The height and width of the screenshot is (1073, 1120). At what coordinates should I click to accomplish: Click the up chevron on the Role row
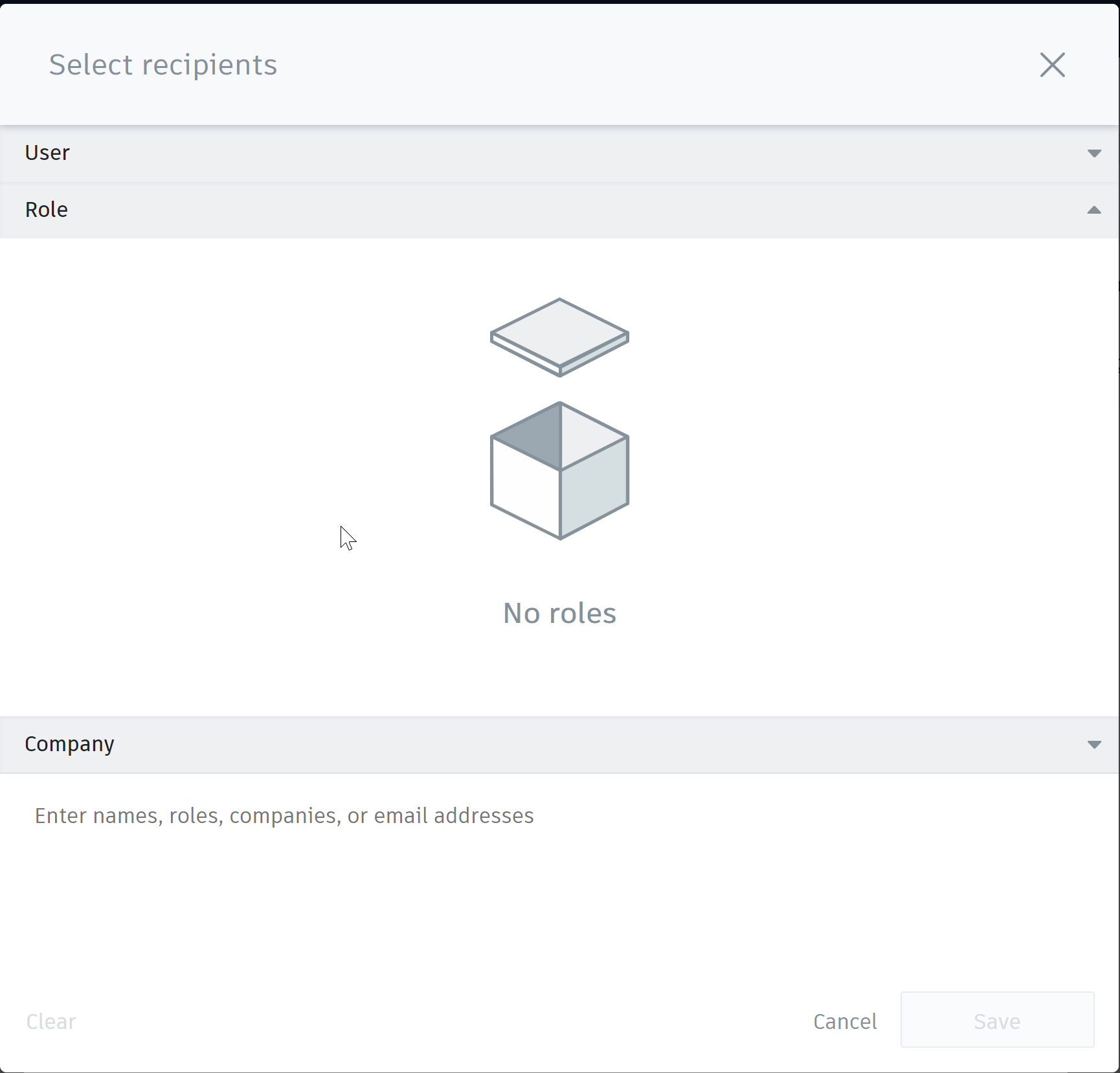pyautogui.click(x=1094, y=210)
